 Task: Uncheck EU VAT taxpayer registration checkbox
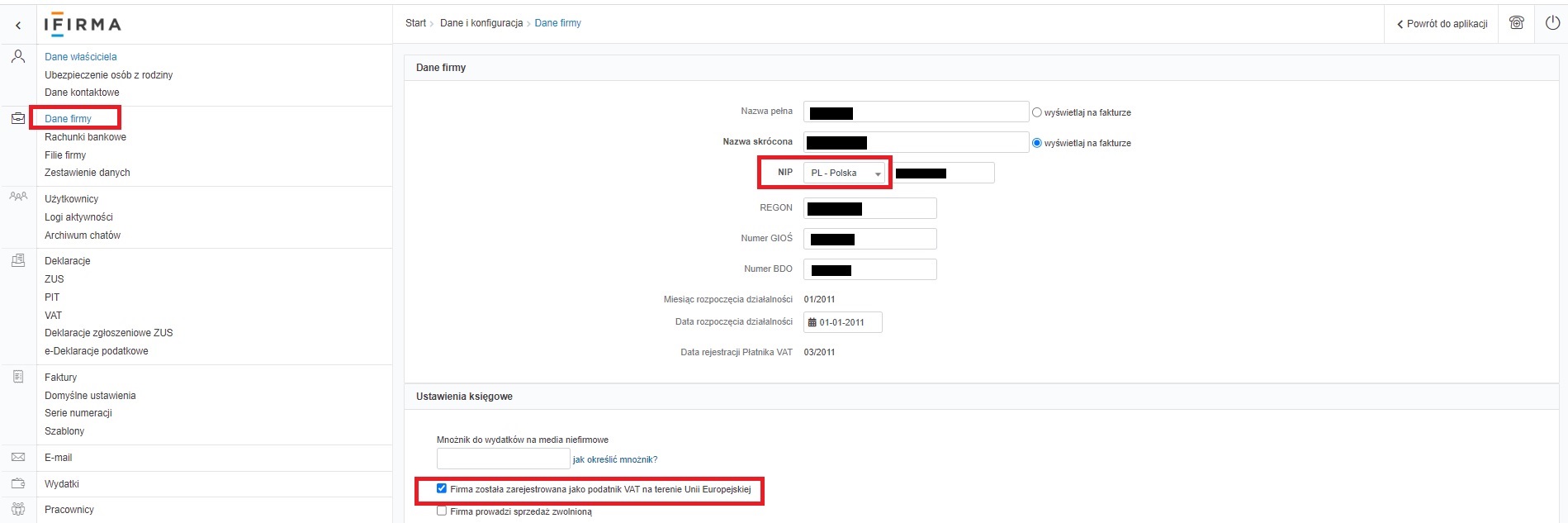[x=442, y=488]
